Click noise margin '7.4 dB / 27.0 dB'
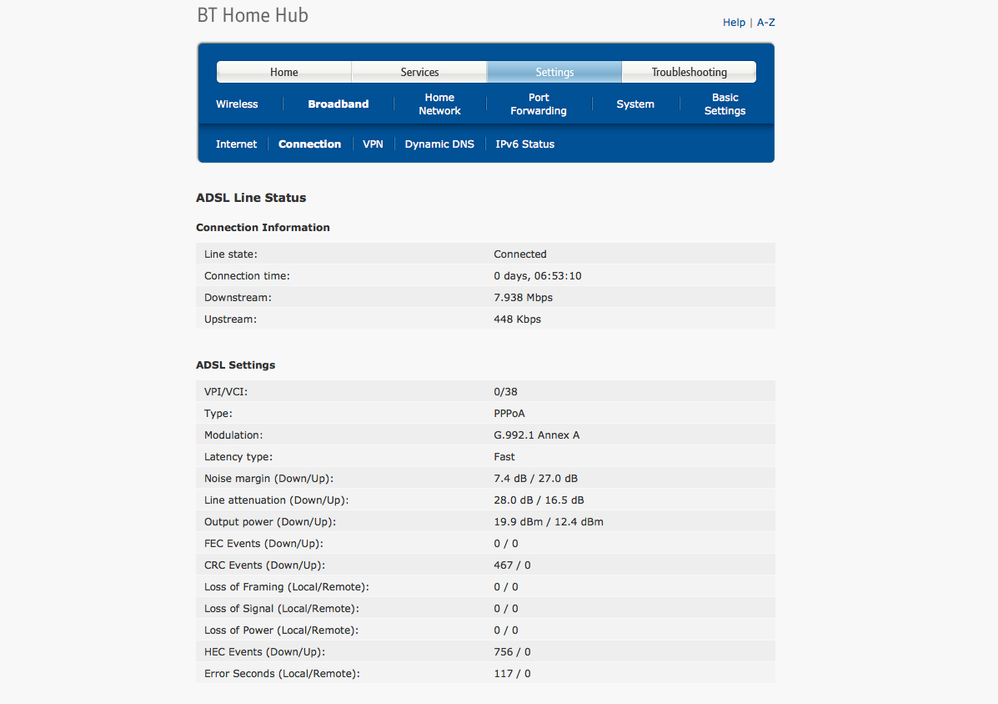998x704 pixels. [x=536, y=478]
